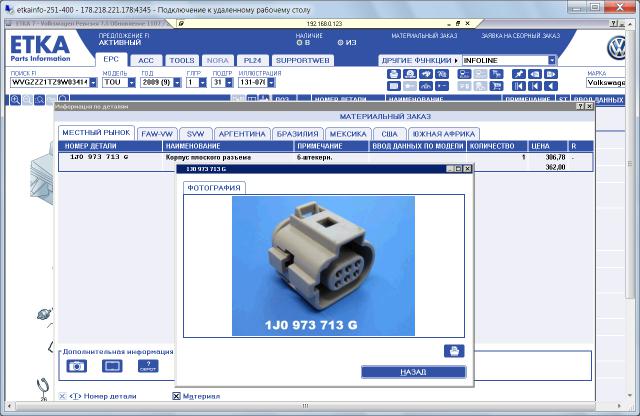The image size is (640, 416).
Task: Click the ETKA Parts Information logo
Action: point(40,49)
